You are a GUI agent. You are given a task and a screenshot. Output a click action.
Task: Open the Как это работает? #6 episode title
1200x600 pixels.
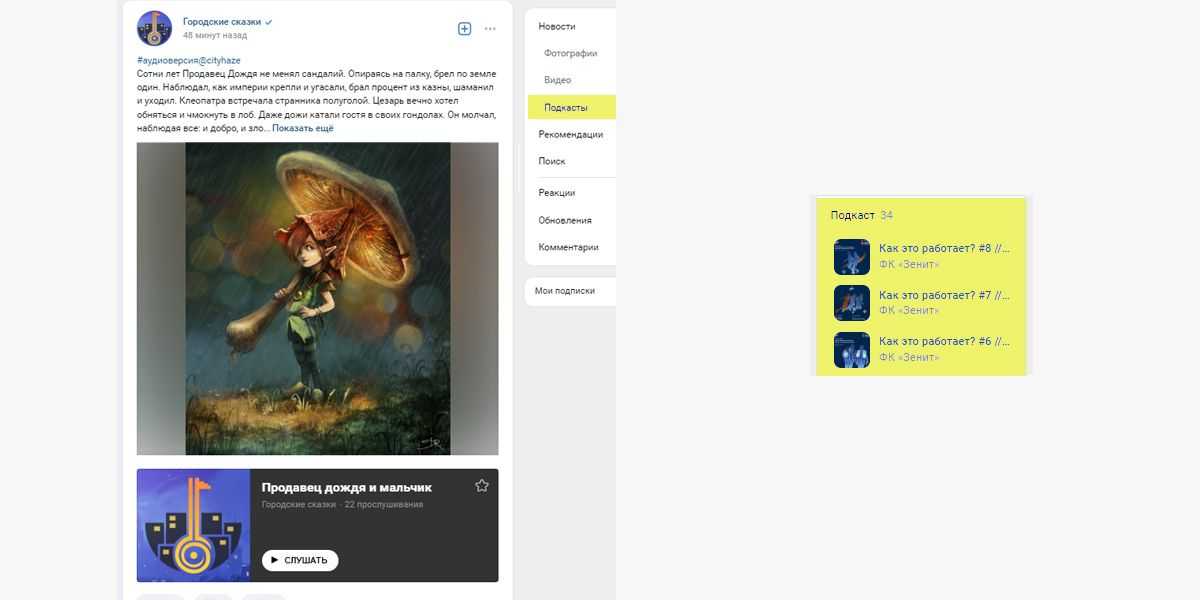pos(944,341)
